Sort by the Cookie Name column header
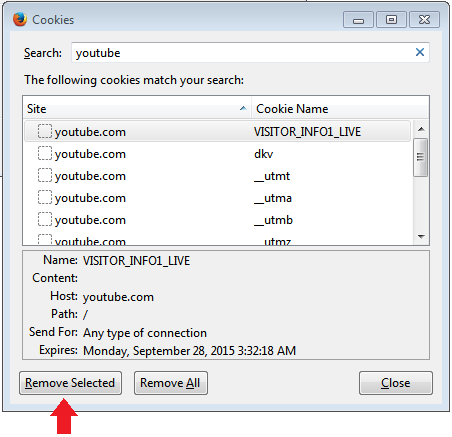 (340, 109)
